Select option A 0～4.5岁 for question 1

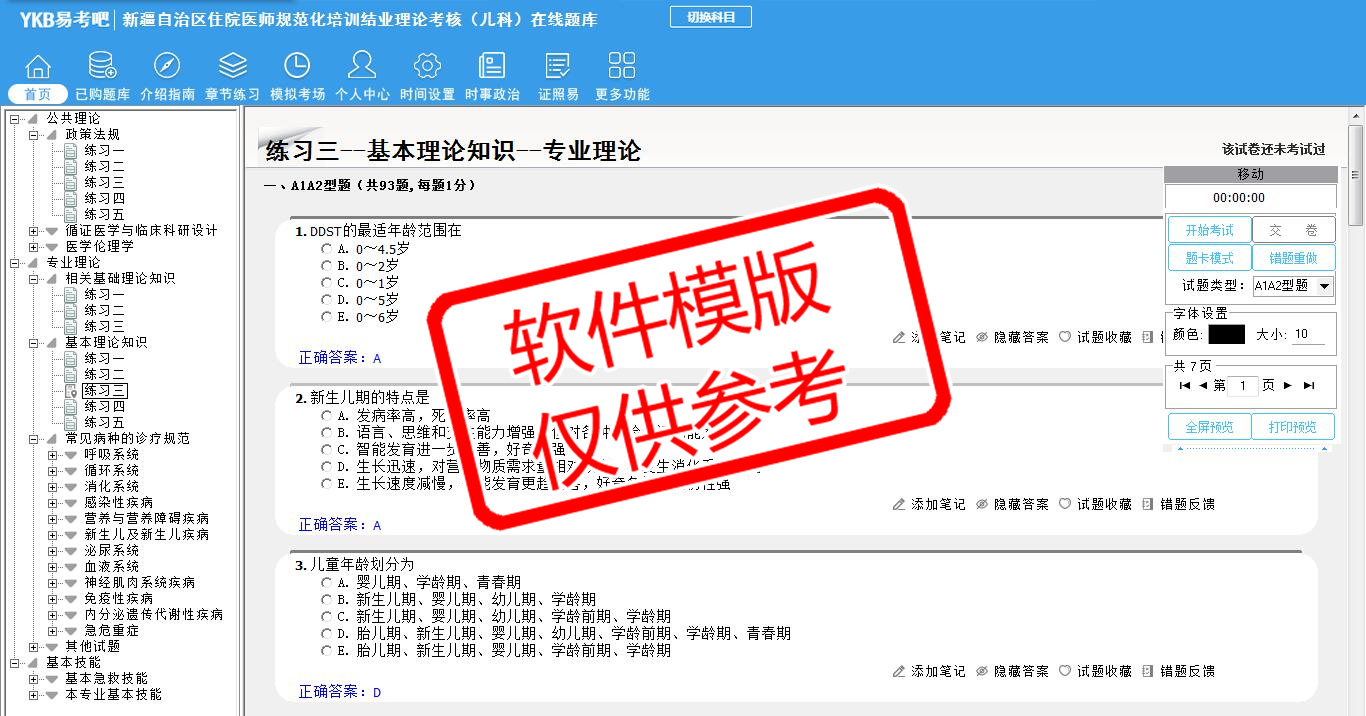327,248
